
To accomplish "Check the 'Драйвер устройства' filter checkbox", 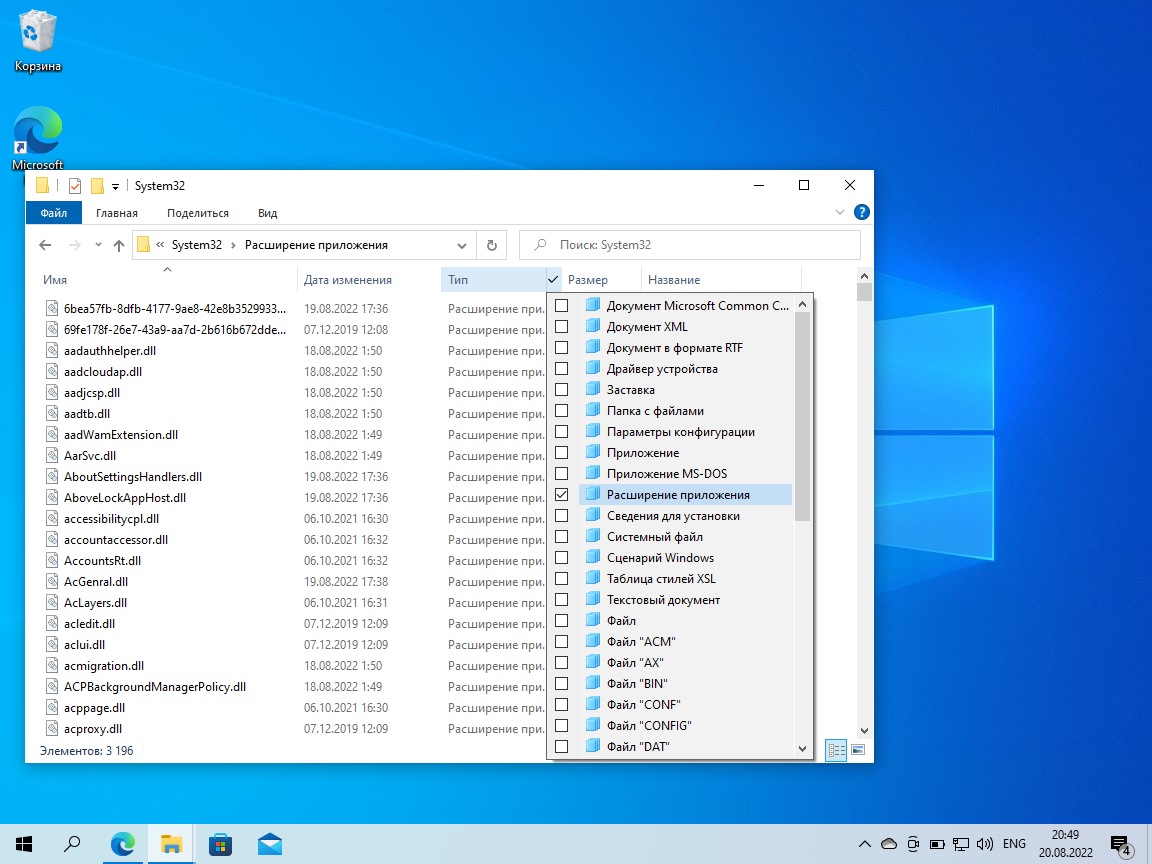I will (x=561, y=368).
